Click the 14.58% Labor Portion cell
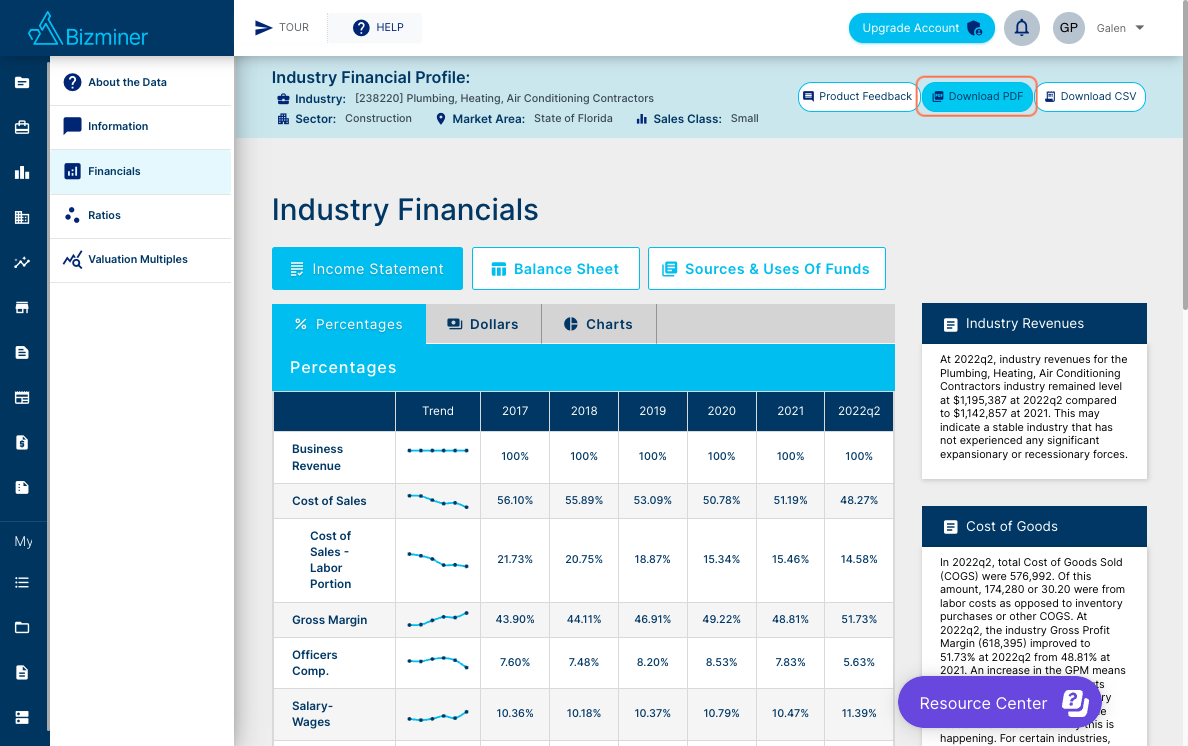The image size is (1188, 746). click(x=859, y=559)
